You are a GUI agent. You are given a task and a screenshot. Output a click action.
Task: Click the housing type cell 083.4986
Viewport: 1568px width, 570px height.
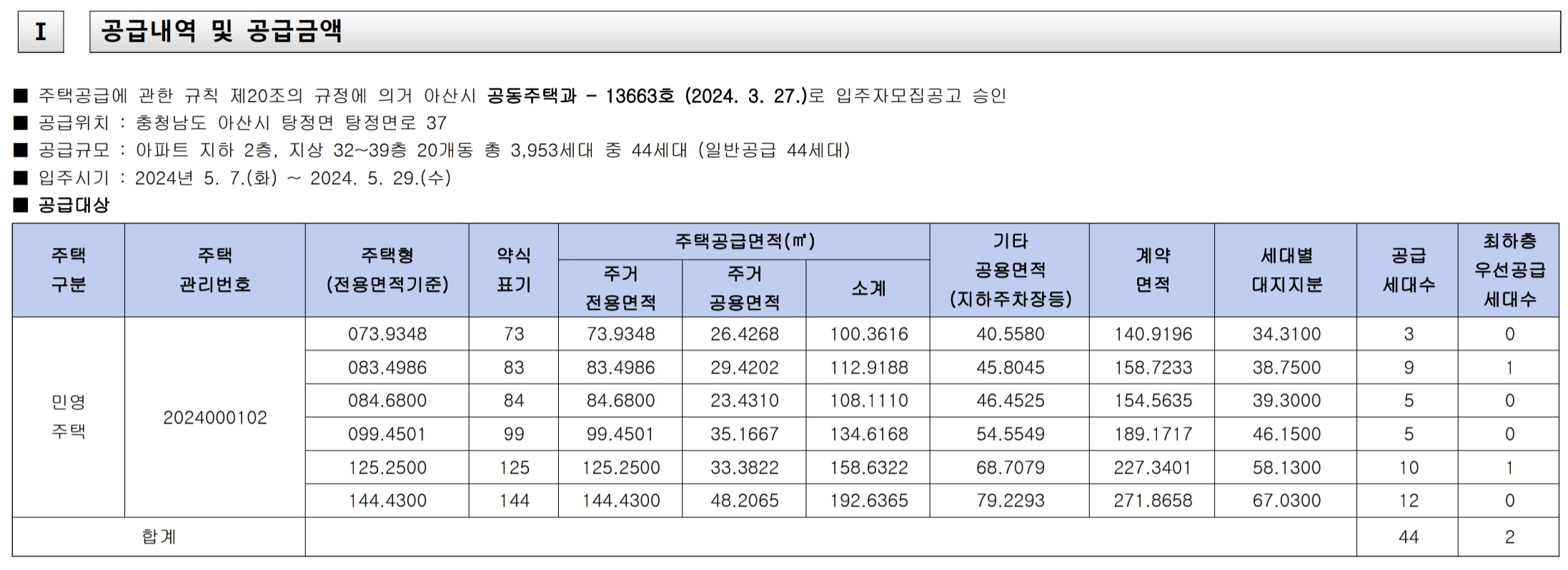click(x=387, y=367)
